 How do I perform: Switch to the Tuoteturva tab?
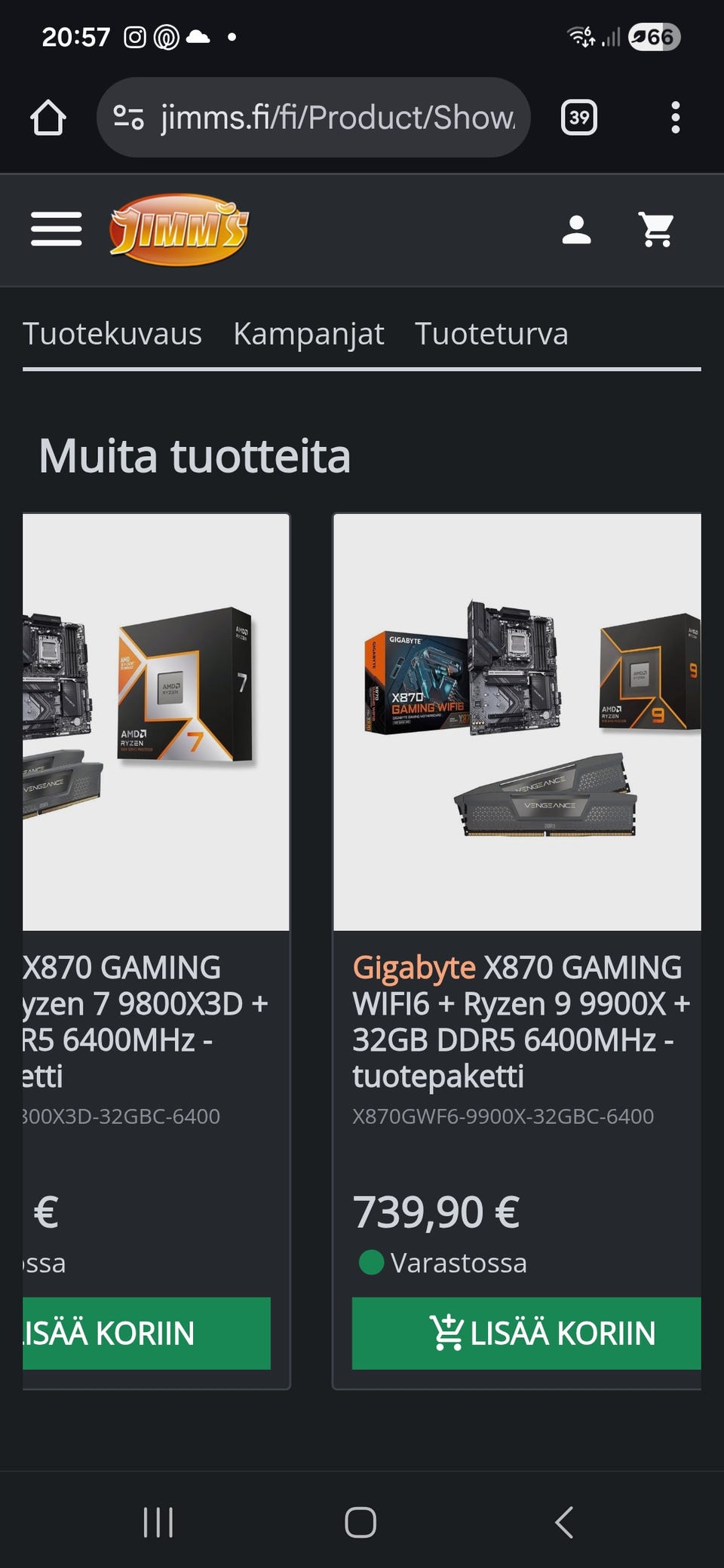(491, 333)
